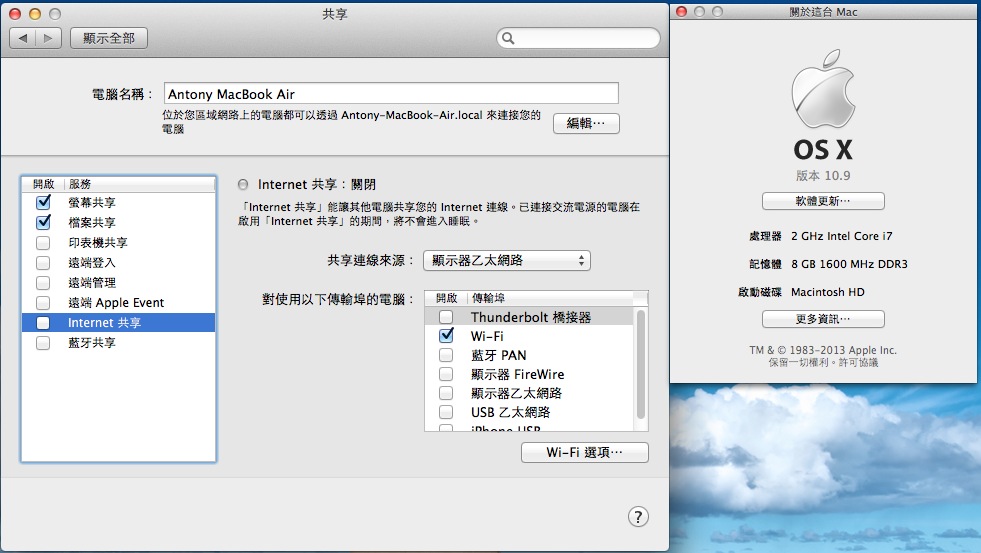The width and height of the screenshot is (981, 553).
Task: Select 印表機共享 row in services list
Action: pyautogui.click(x=119, y=243)
